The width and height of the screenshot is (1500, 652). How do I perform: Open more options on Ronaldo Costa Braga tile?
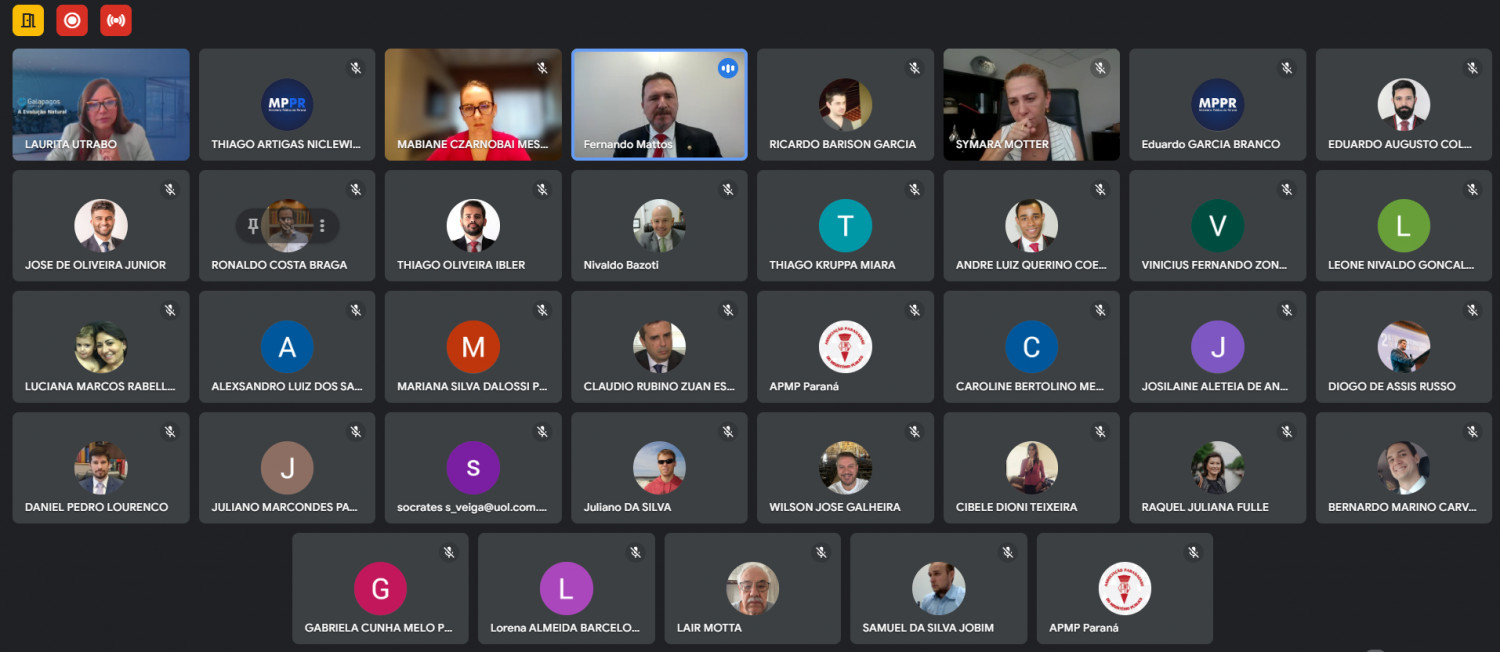(x=322, y=226)
